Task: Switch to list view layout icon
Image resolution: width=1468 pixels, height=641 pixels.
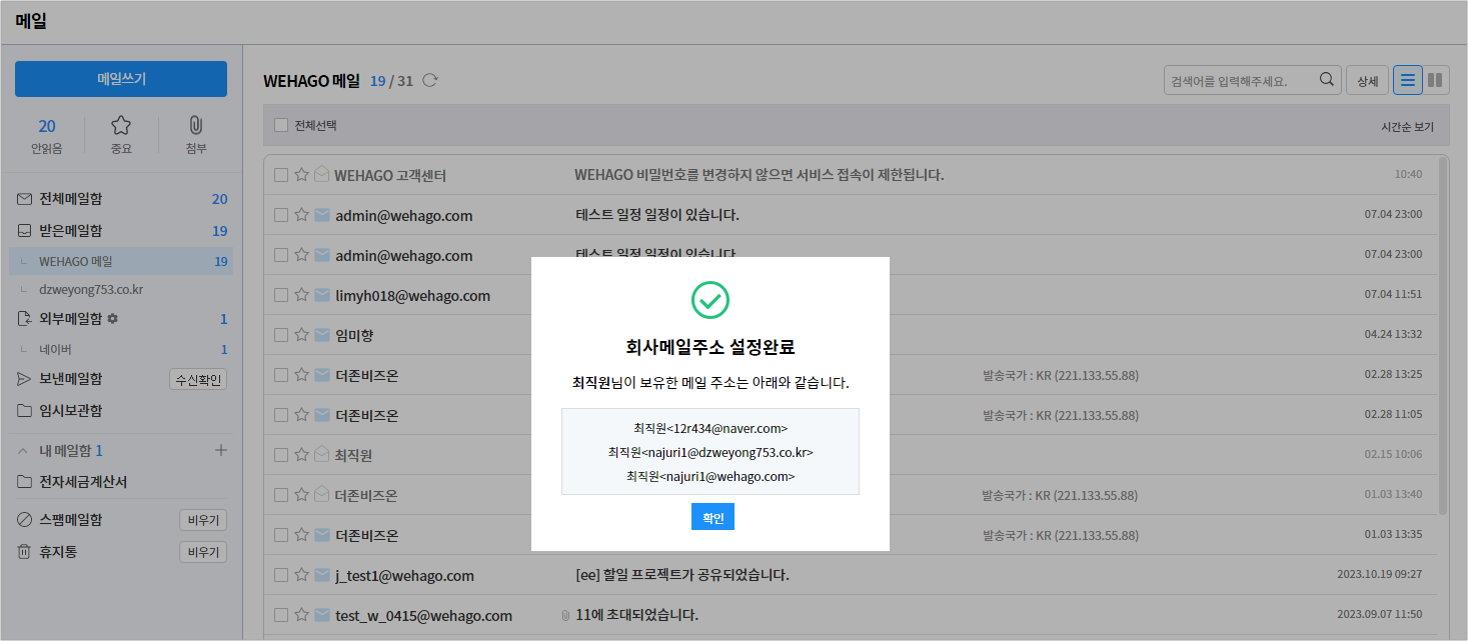Action: point(1407,81)
